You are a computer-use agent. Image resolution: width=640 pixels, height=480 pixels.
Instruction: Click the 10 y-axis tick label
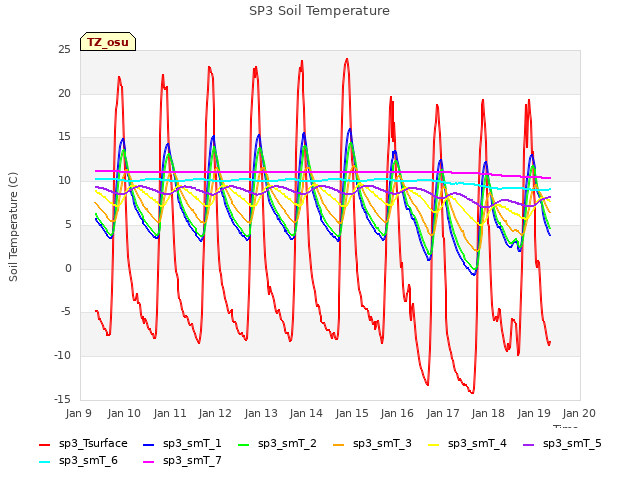click(x=64, y=181)
